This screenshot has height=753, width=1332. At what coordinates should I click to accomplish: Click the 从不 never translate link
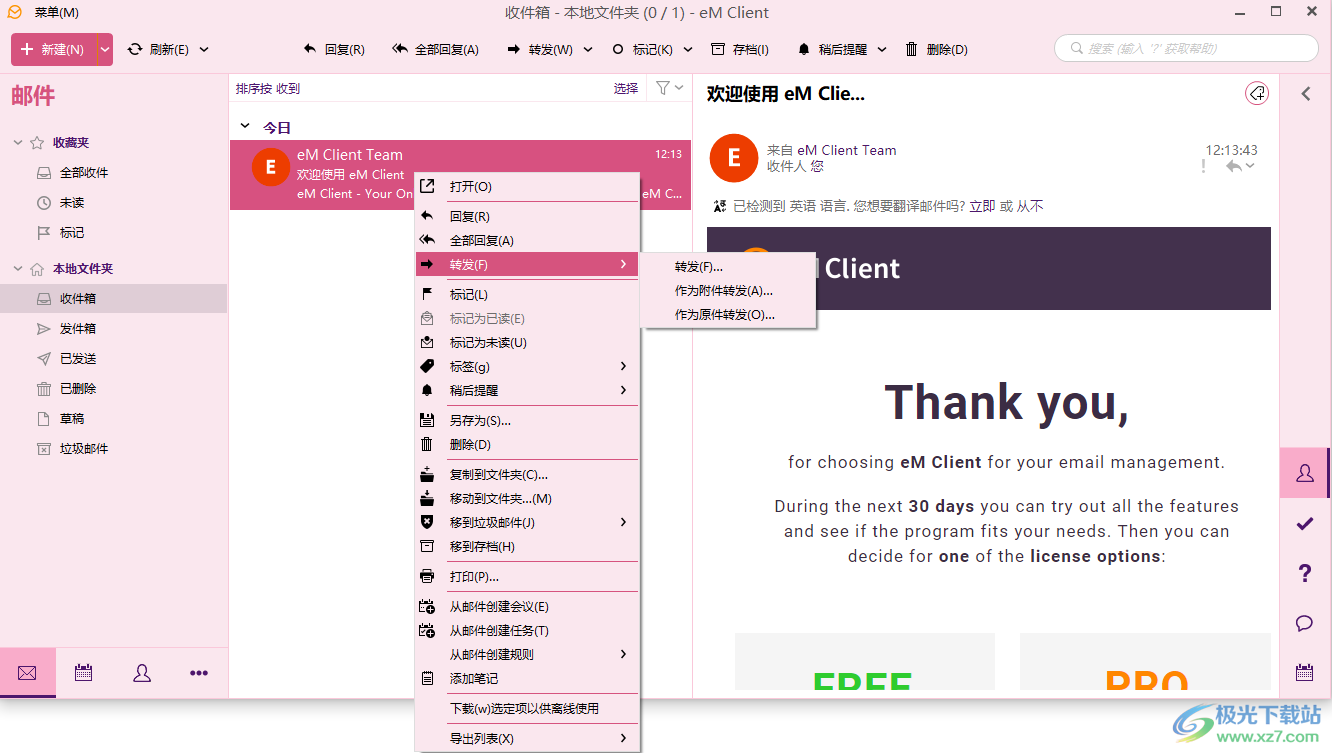1030,206
